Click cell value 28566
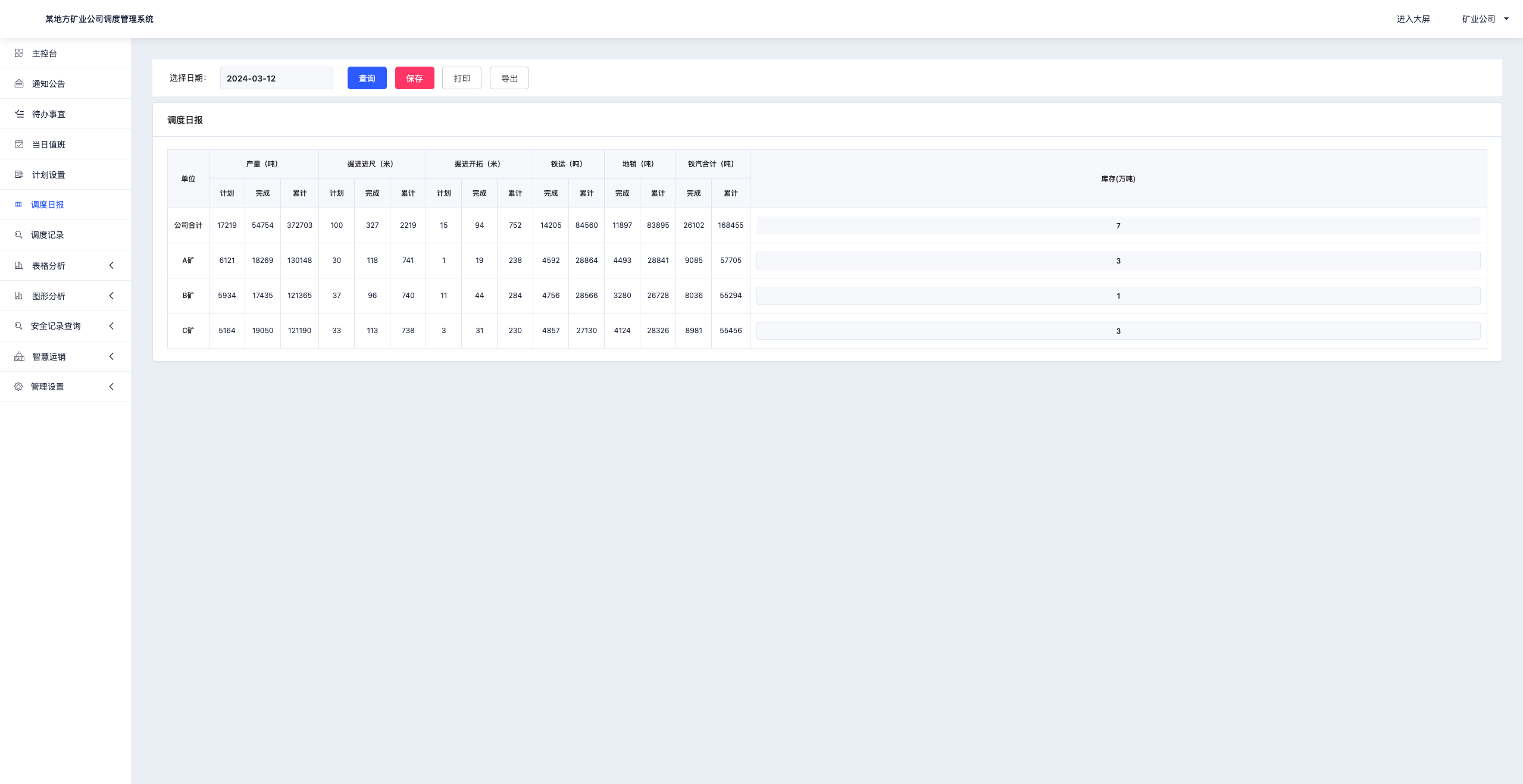Viewport: 1523px width, 784px height. [x=586, y=296]
